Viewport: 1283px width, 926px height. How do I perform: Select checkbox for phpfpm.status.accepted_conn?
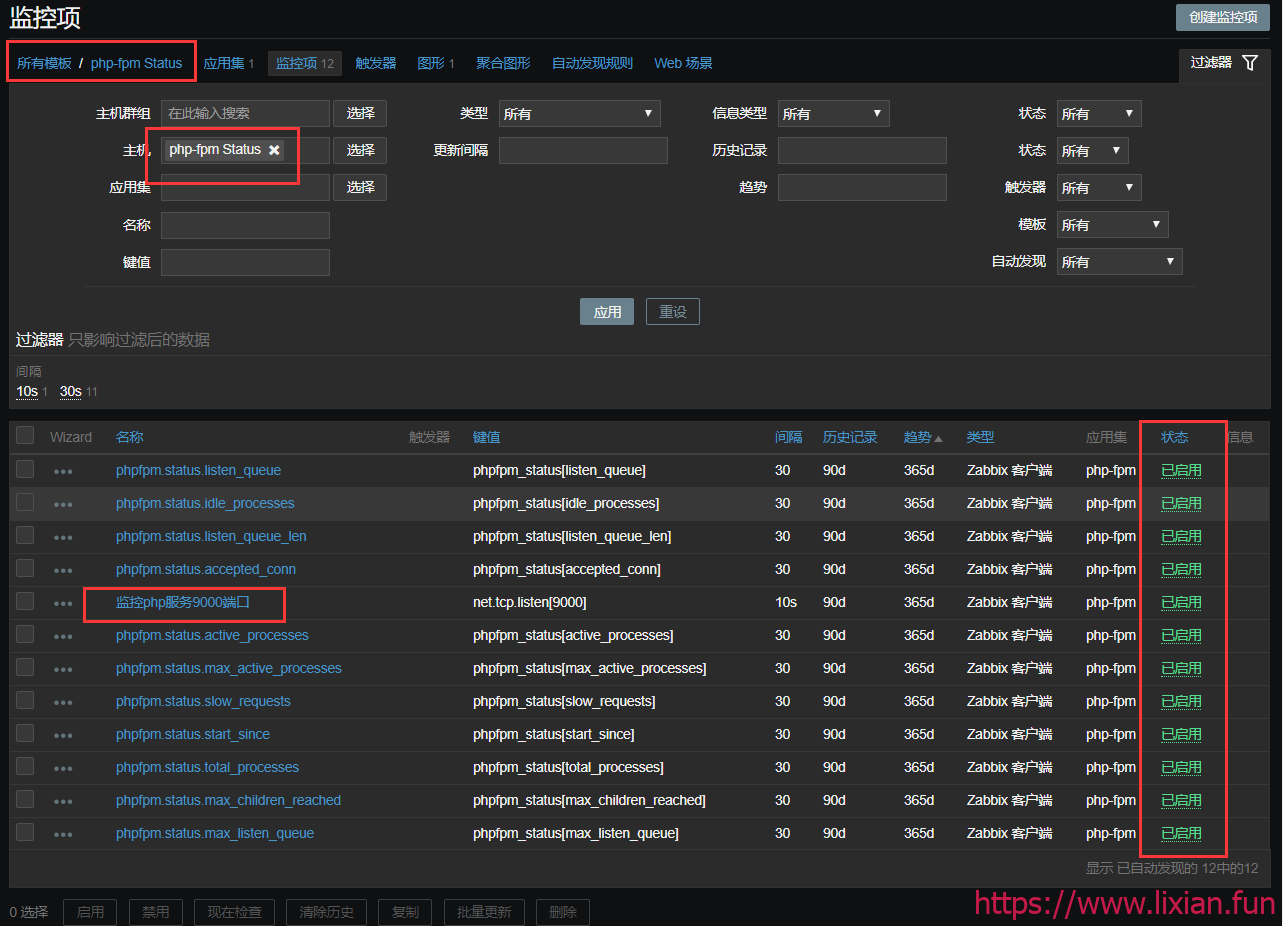(25, 568)
